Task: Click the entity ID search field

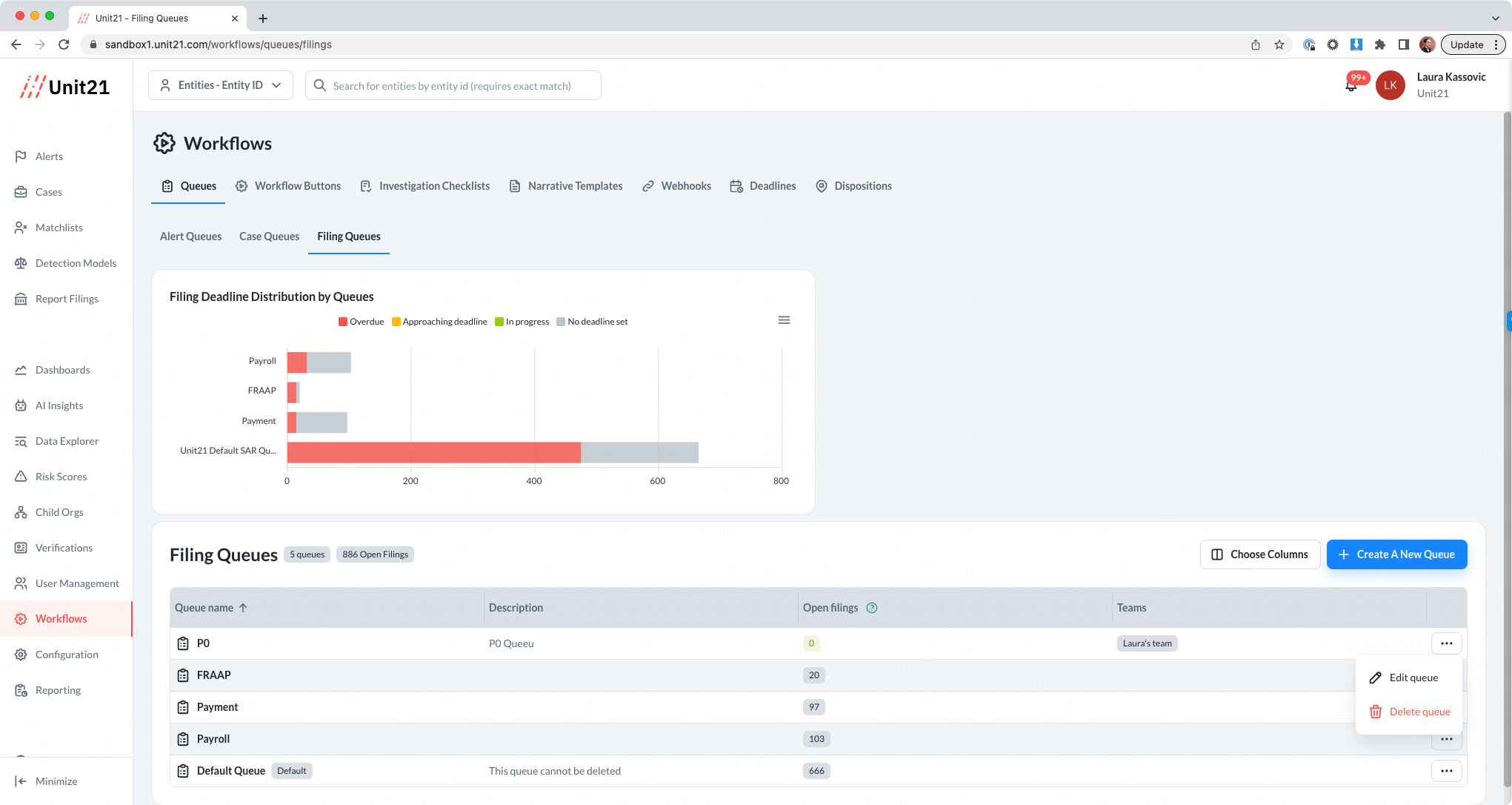Action: [x=452, y=86]
